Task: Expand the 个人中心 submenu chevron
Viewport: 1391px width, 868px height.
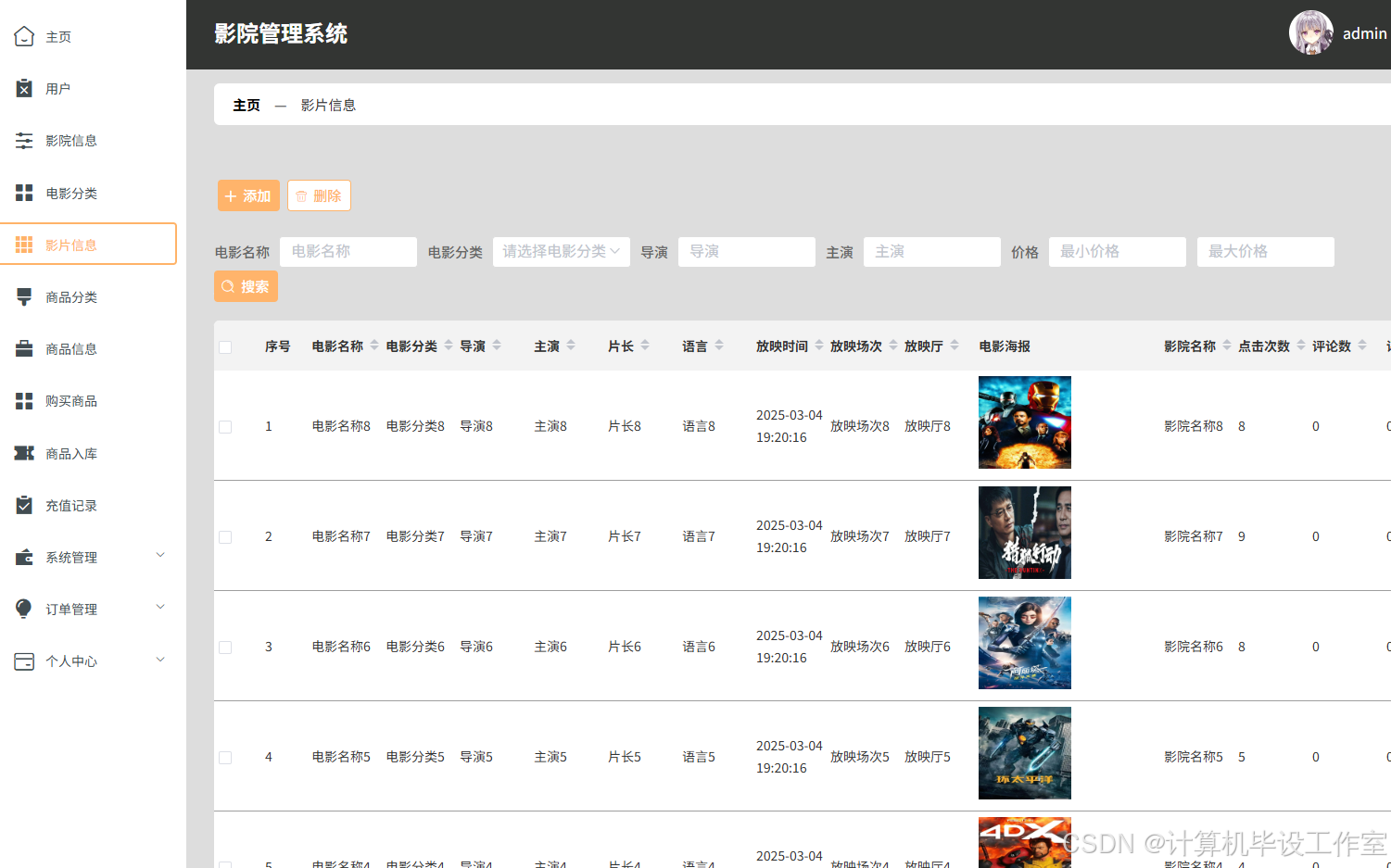Action: coord(160,660)
